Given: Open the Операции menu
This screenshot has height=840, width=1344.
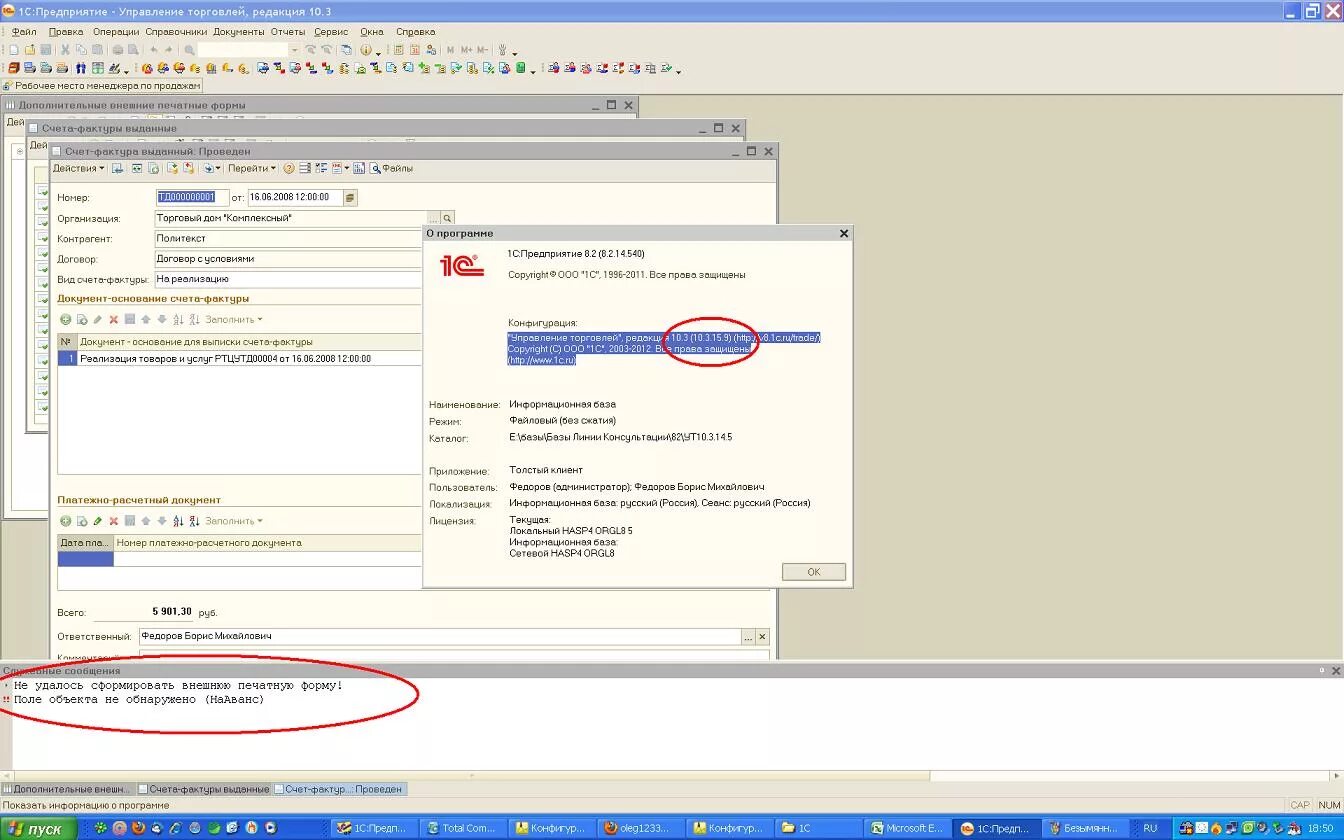Looking at the screenshot, I should (x=116, y=32).
